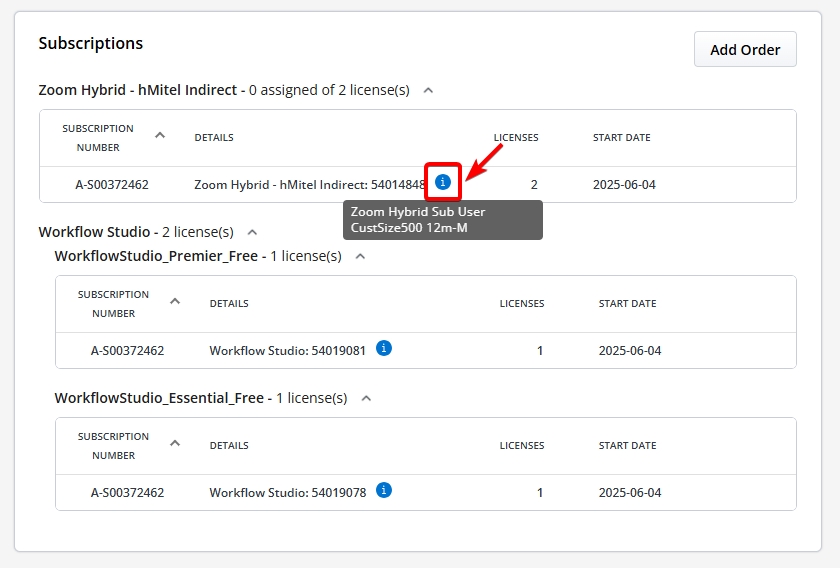This screenshot has height=568, width=840.
Task: Click licenses value 1 in 54019081 row
Action: [540, 351]
